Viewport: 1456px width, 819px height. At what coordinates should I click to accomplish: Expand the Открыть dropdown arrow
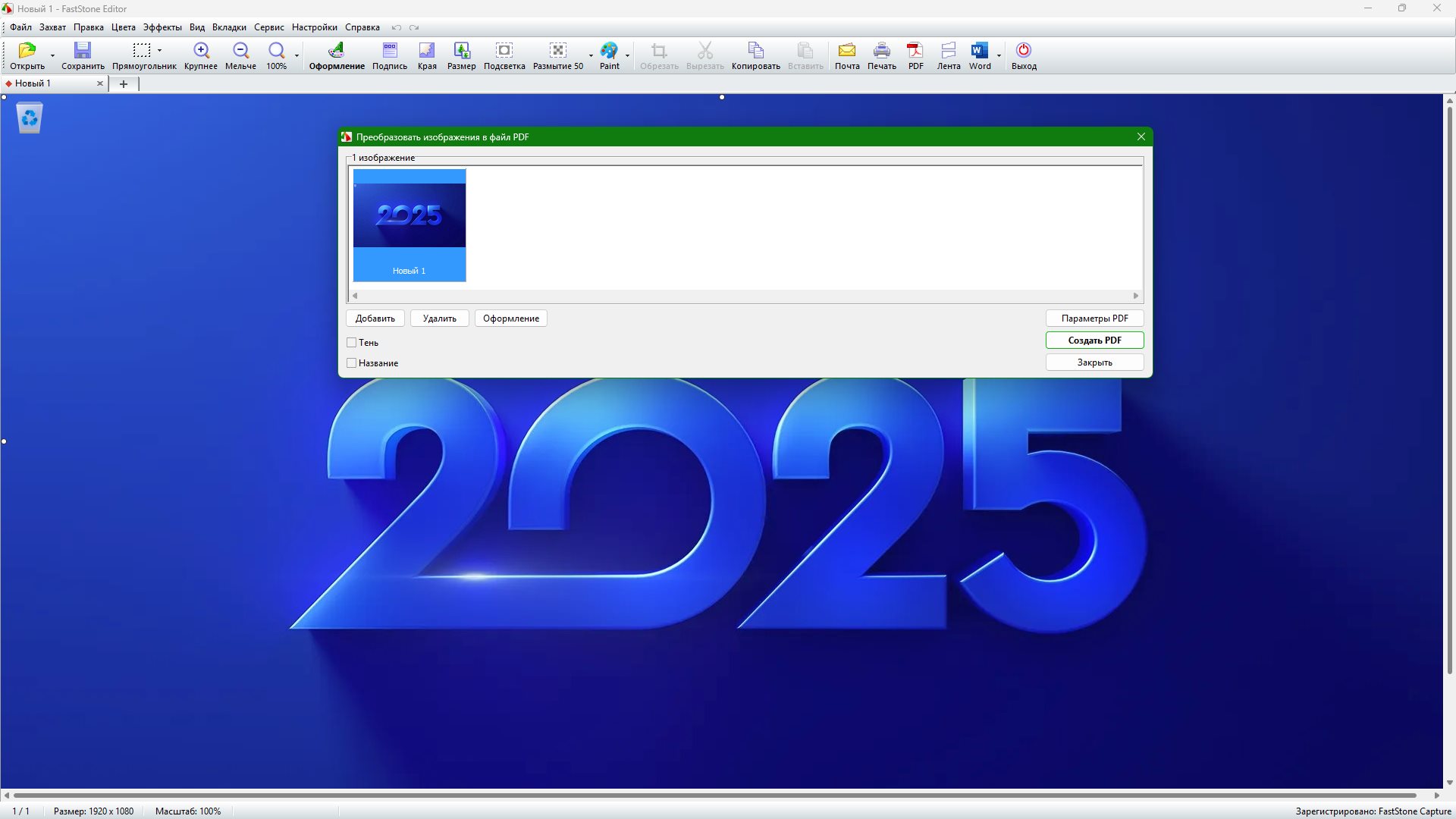coord(52,55)
